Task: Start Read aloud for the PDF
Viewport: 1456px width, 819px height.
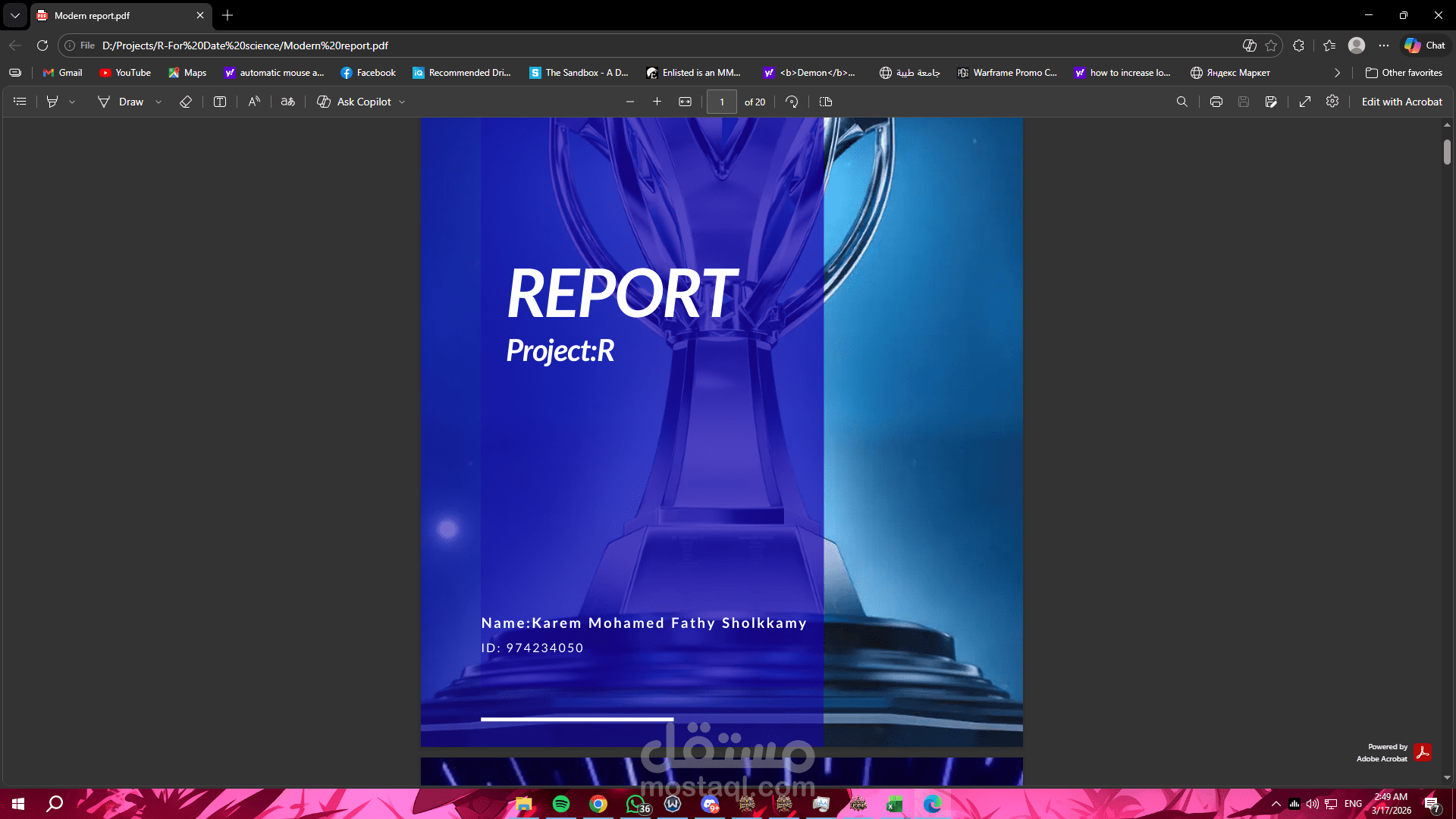Action: point(253,101)
